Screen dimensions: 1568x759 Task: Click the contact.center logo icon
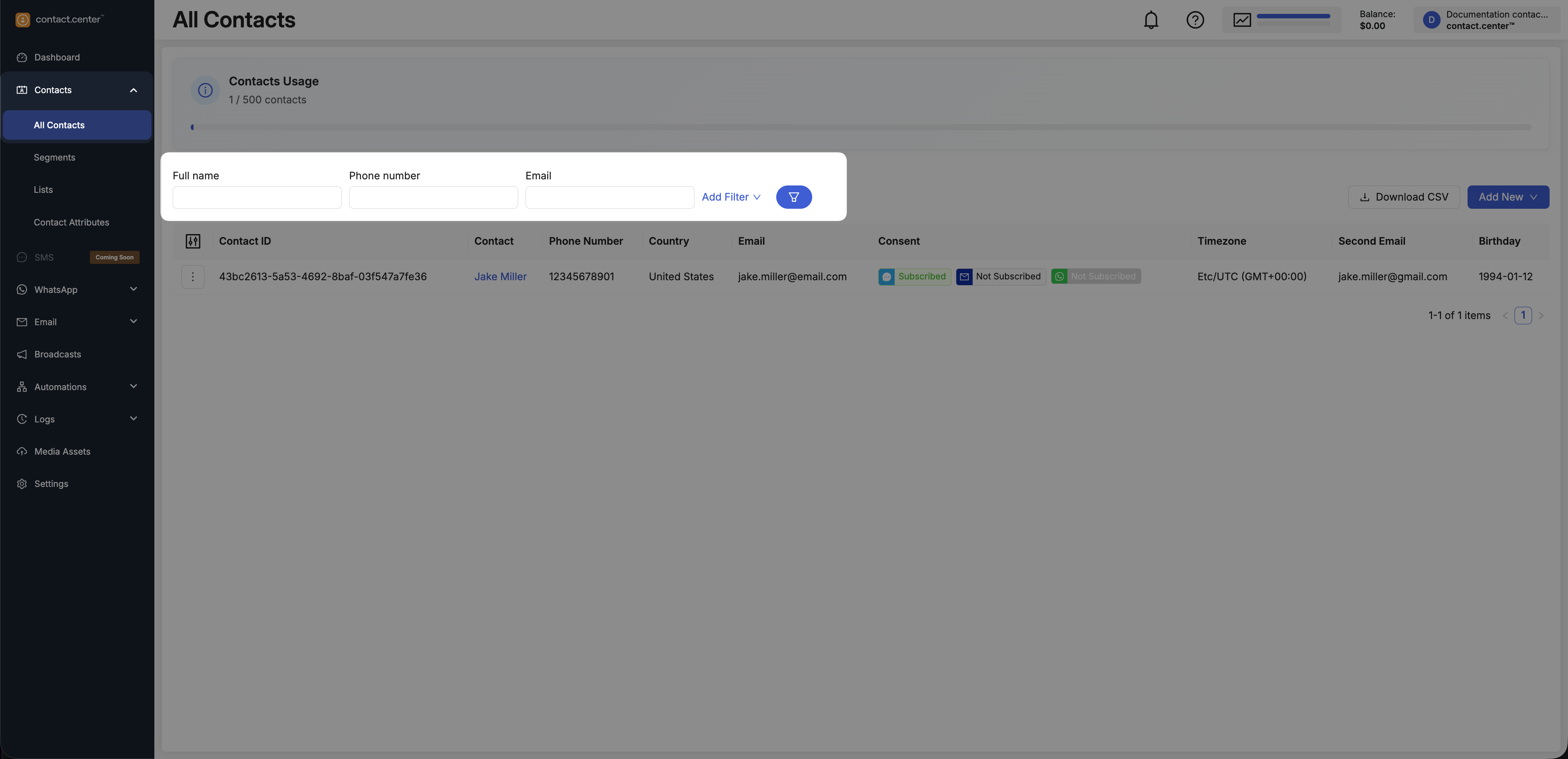click(22, 20)
